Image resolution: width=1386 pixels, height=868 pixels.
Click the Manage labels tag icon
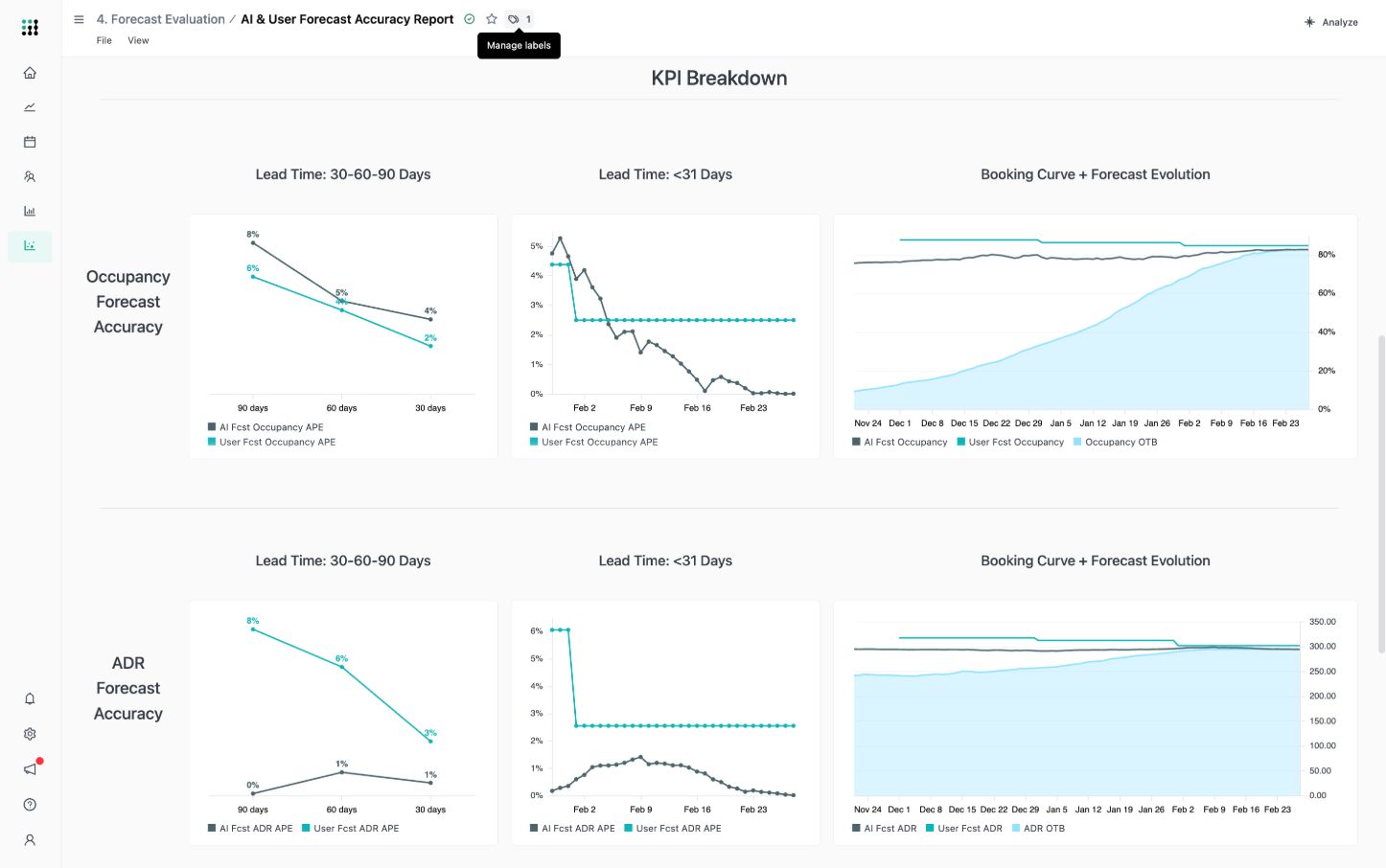(514, 19)
